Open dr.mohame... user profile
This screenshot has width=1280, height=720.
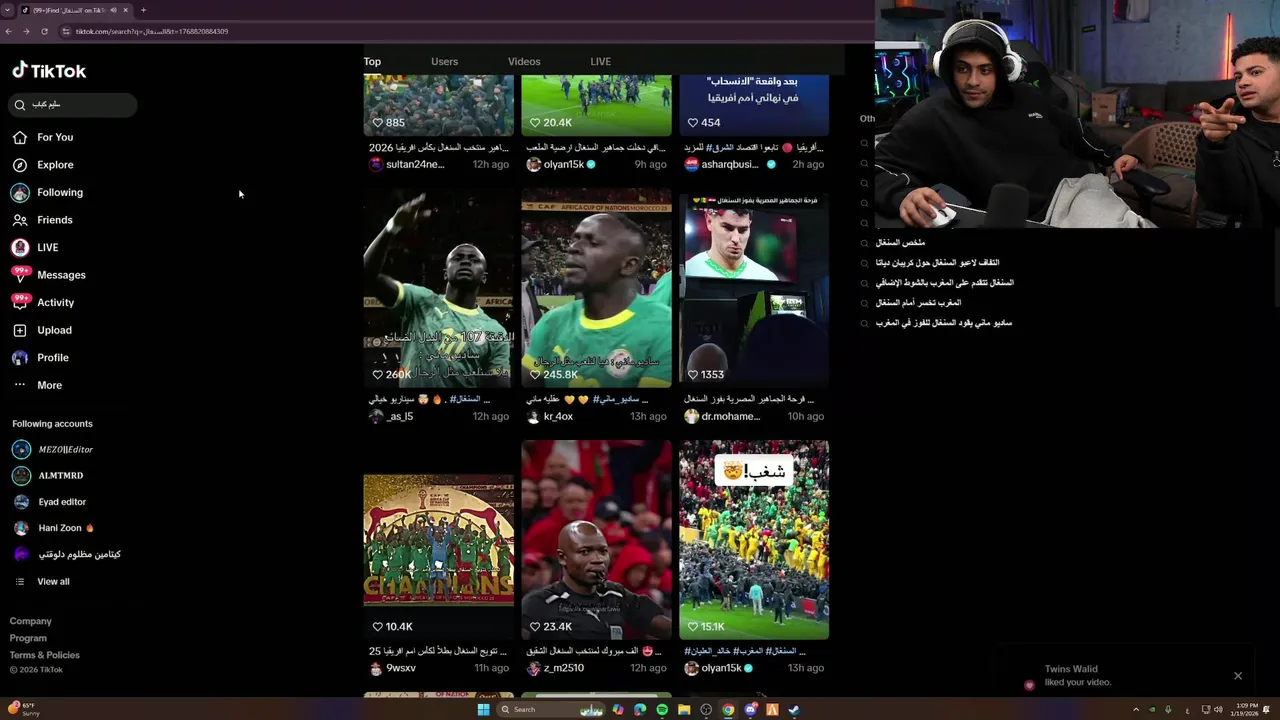pyautogui.click(x=723, y=416)
